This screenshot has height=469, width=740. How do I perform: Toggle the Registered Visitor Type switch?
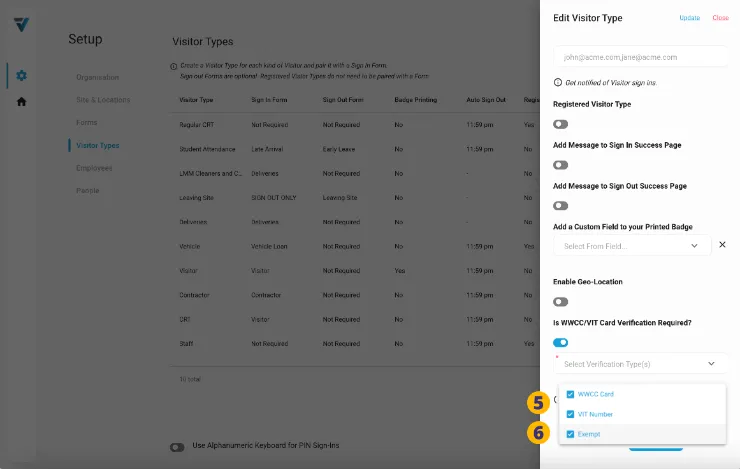[x=561, y=124]
